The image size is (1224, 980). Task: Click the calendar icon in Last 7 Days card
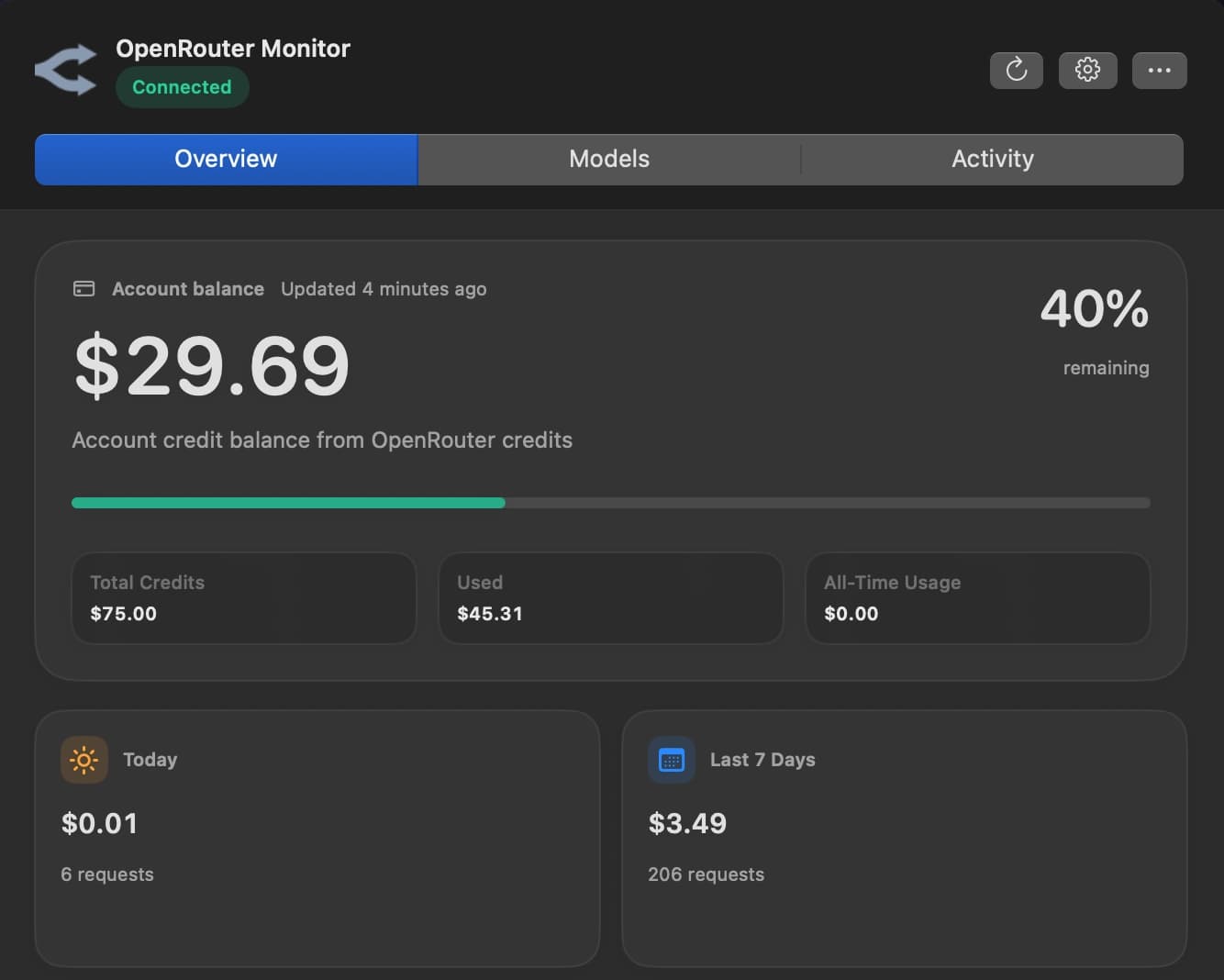tap(672, 760)
